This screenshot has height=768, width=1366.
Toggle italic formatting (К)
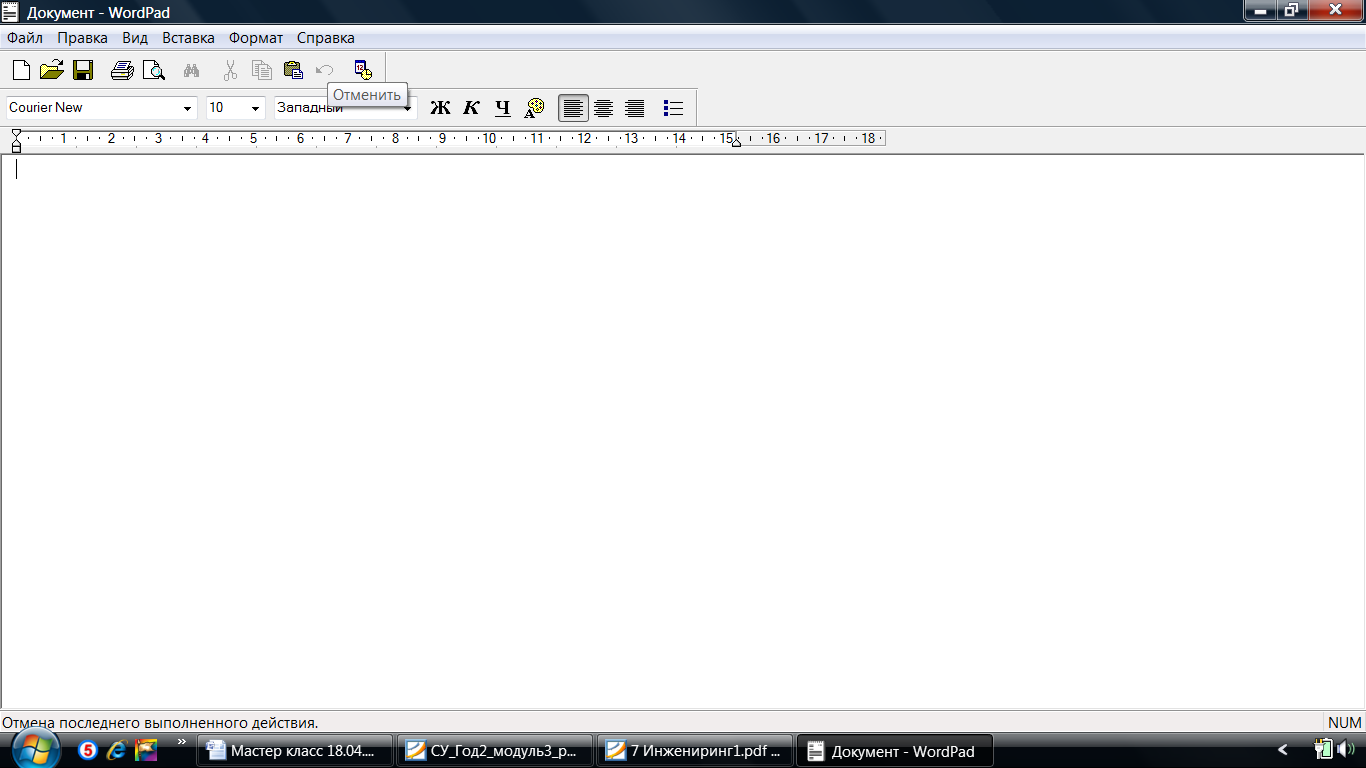[471, 108]
